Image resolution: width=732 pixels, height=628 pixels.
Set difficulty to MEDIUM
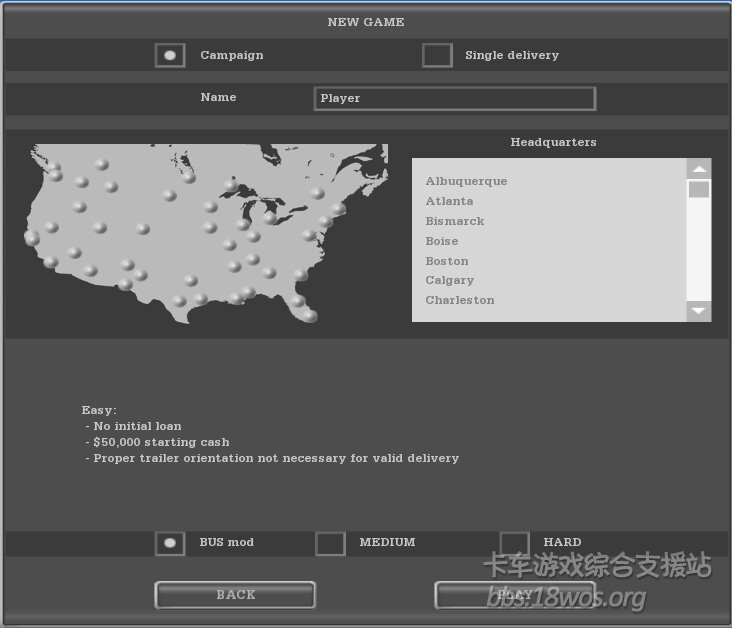[x=330, y=543]
